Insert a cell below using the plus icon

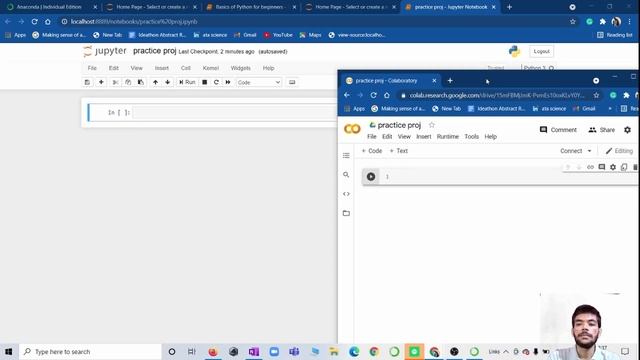(x=101, y=82)
